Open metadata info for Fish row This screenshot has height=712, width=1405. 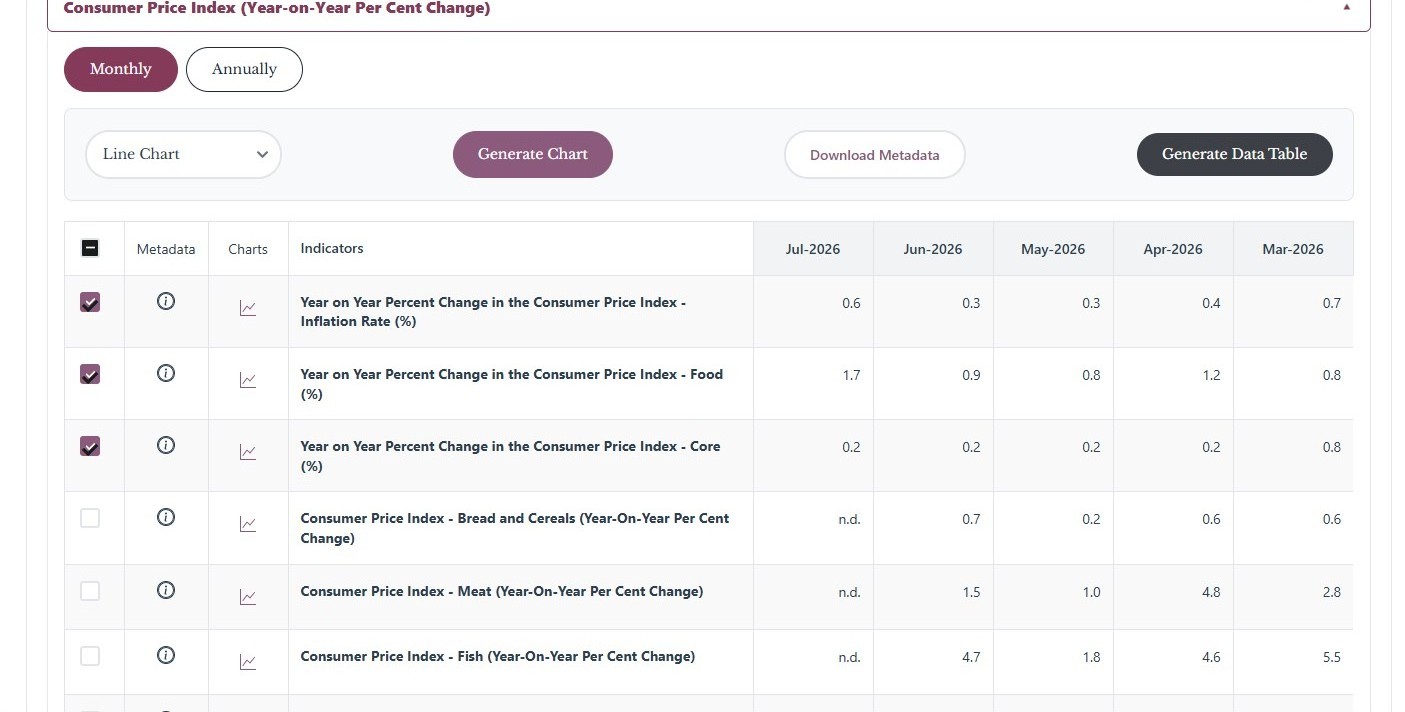(166, 655)
